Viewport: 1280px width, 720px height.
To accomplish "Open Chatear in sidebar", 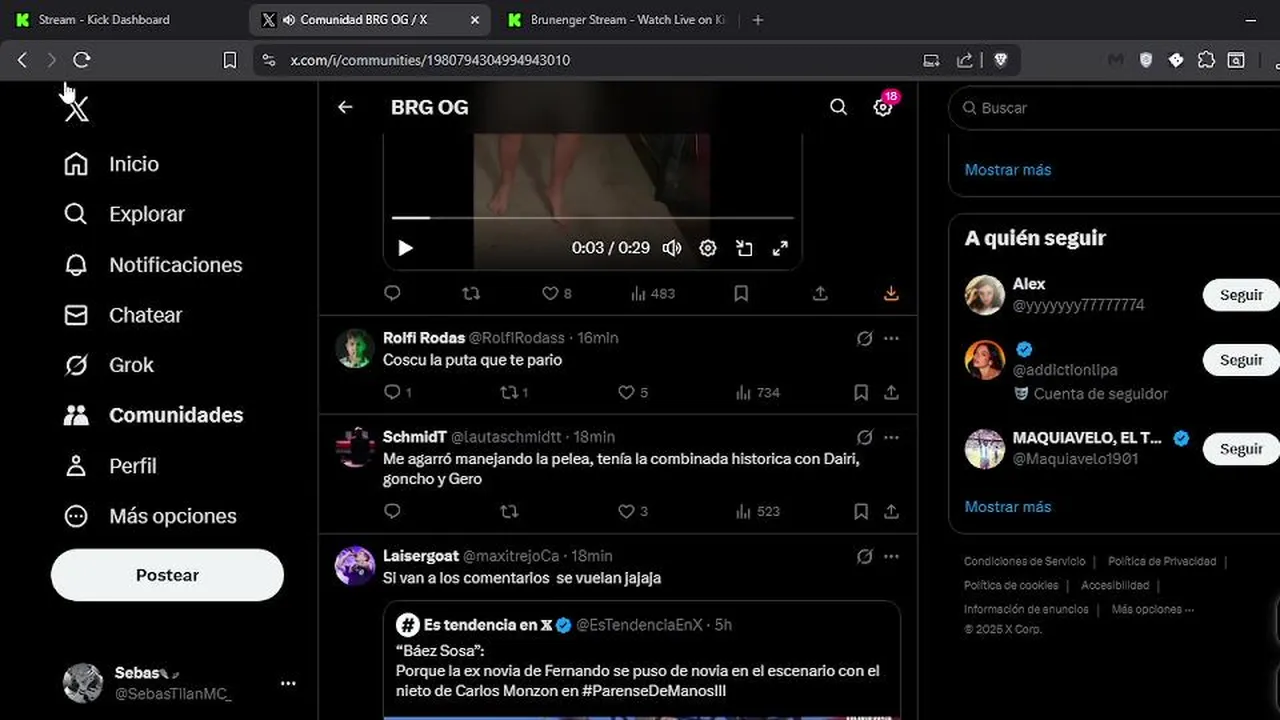I will click(x=122, y=315).
